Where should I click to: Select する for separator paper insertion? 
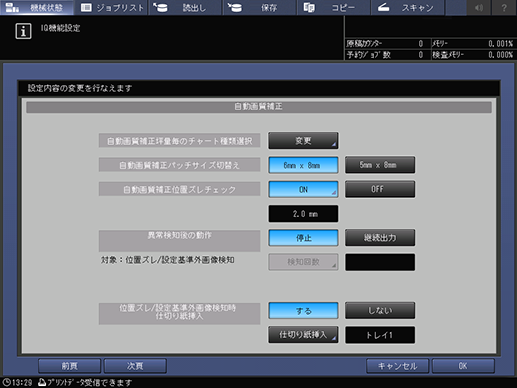click(x=303, y=311)
